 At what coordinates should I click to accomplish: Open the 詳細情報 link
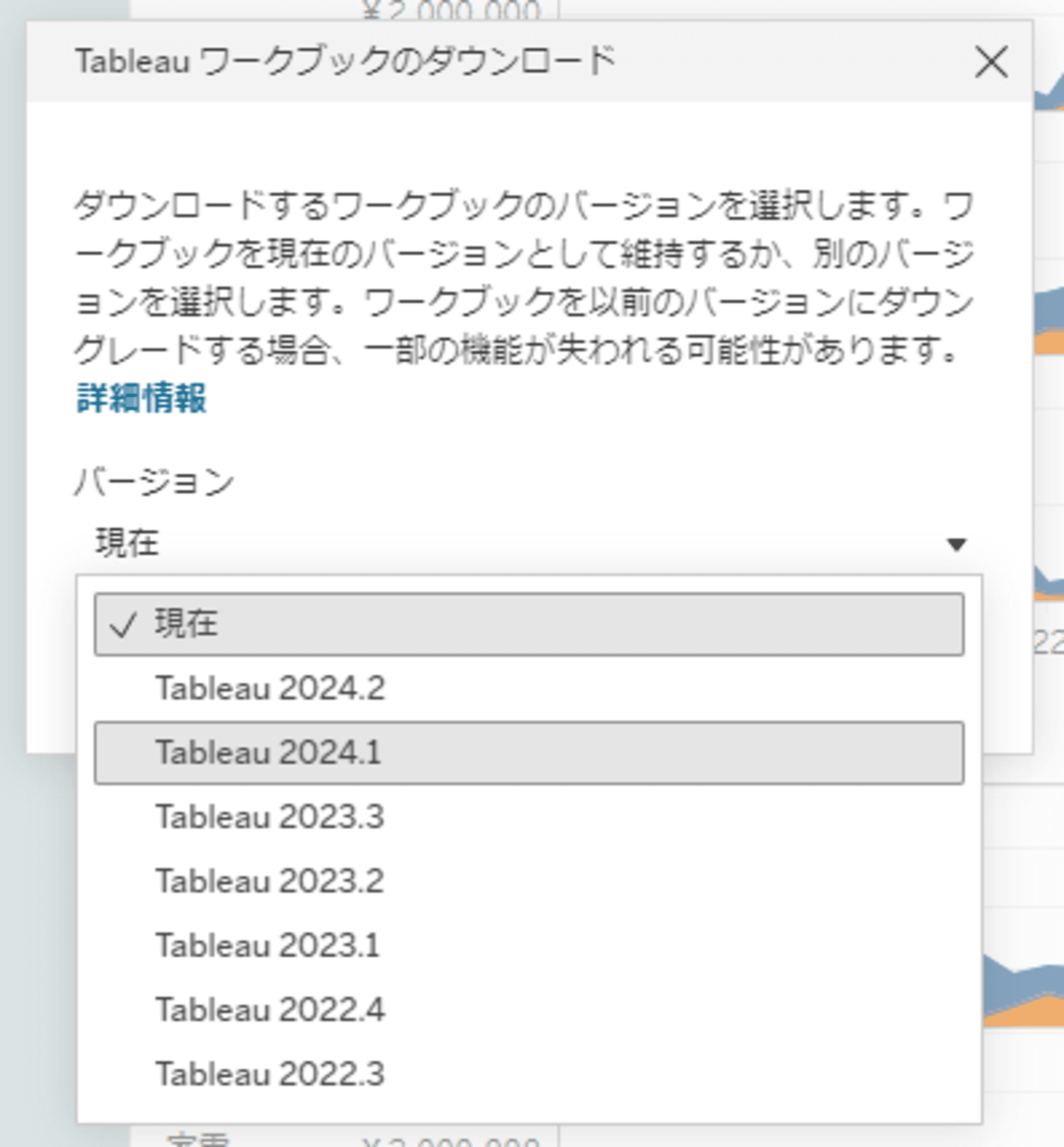(x=141, y=397)
